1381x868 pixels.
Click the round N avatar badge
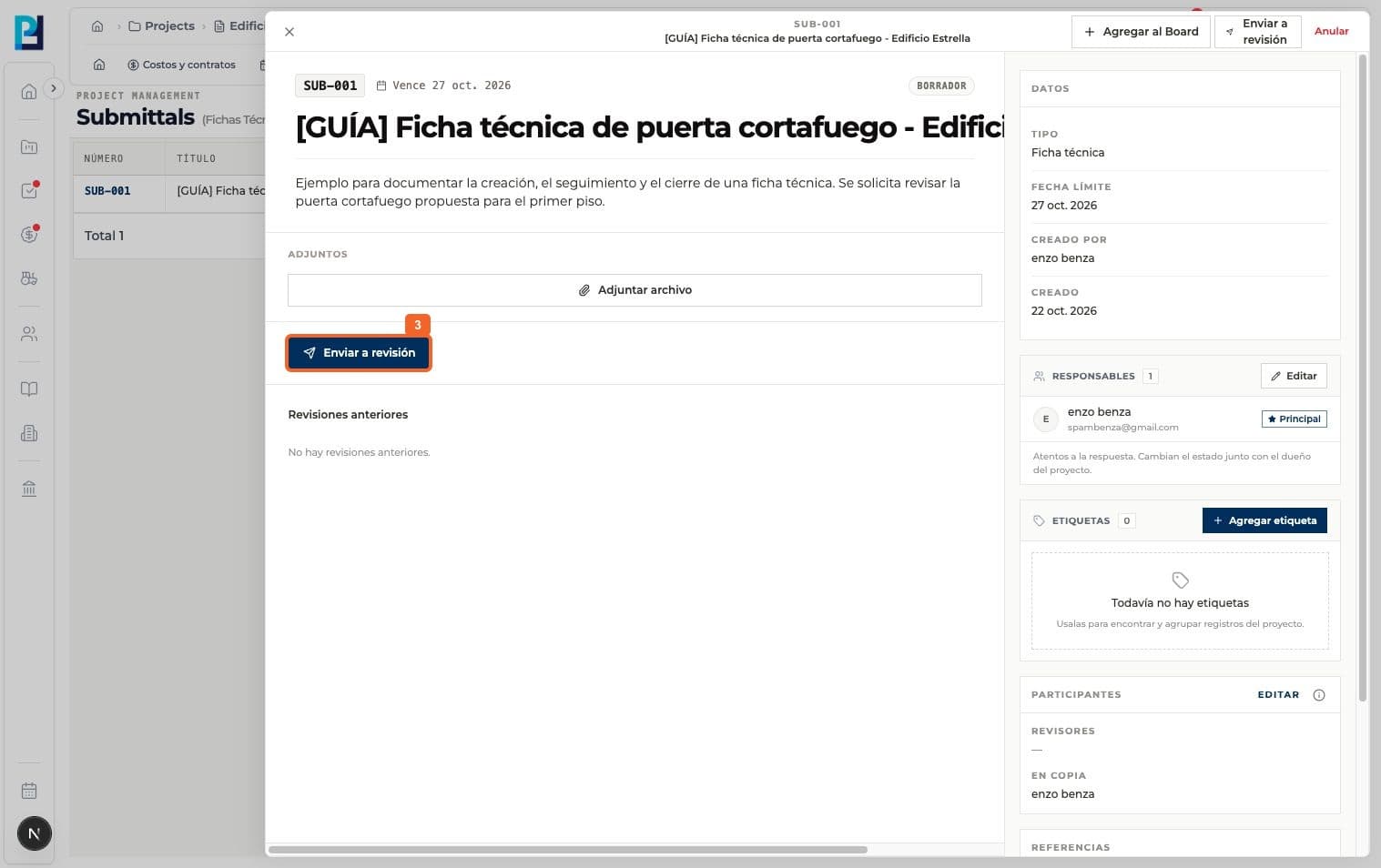click(x=35, y=833)
